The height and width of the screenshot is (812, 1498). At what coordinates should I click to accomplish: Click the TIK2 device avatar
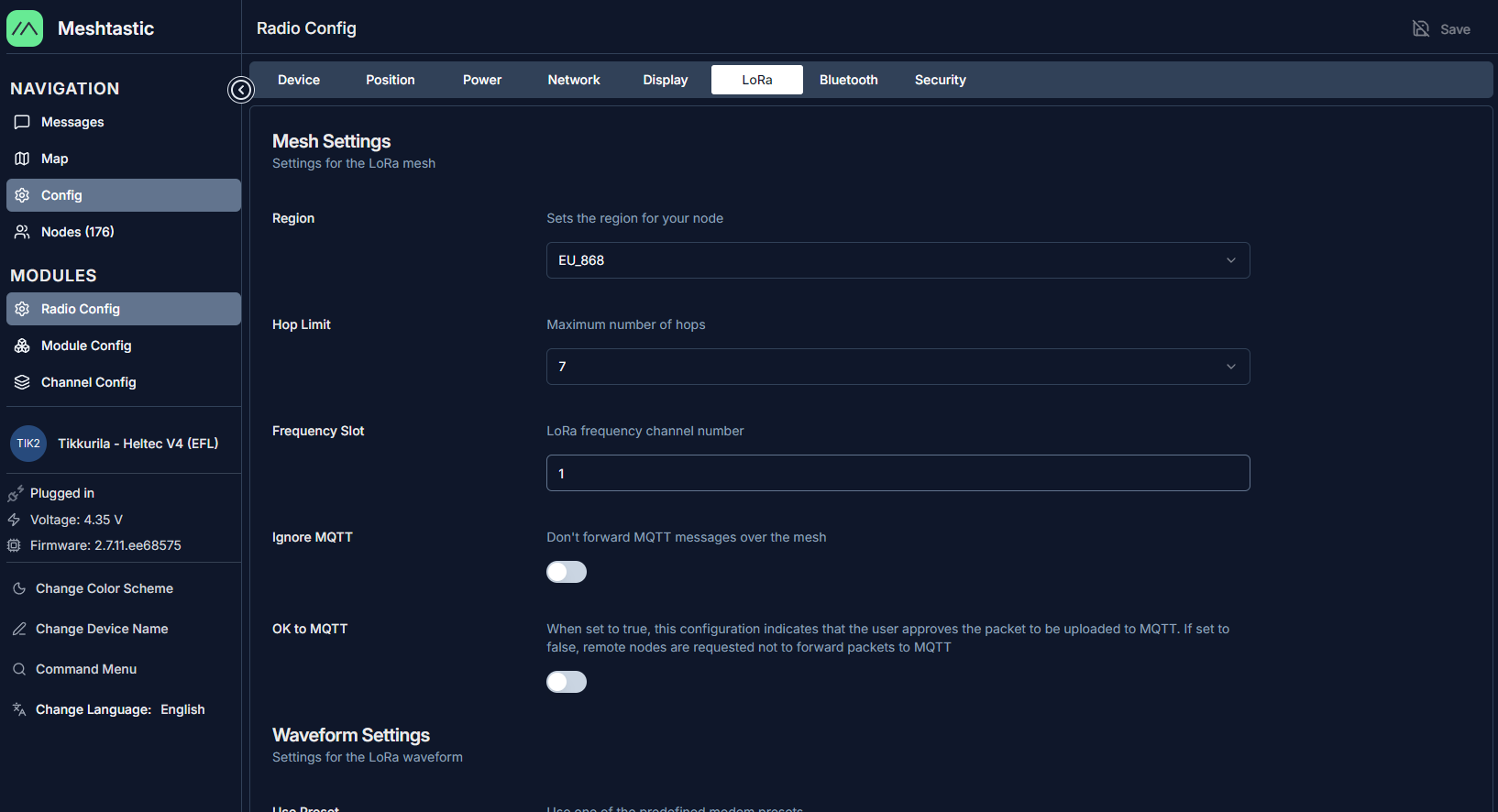(28, 444)
